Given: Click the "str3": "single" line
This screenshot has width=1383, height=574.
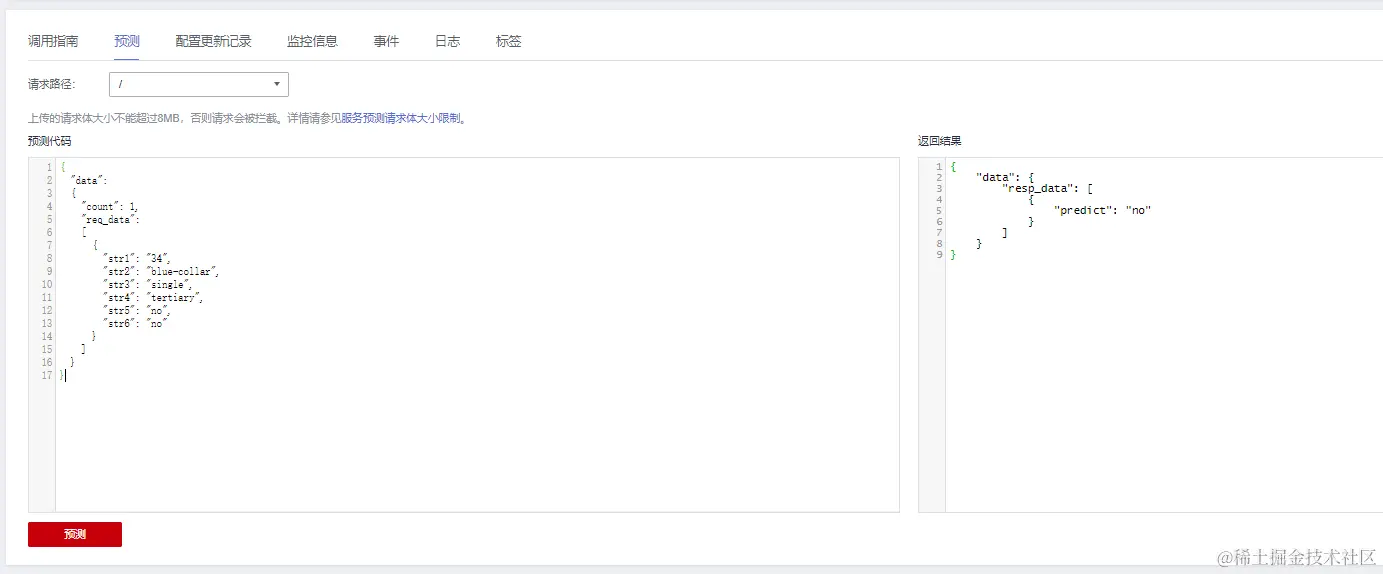Looking at the screenshot, I should point(147,284).
